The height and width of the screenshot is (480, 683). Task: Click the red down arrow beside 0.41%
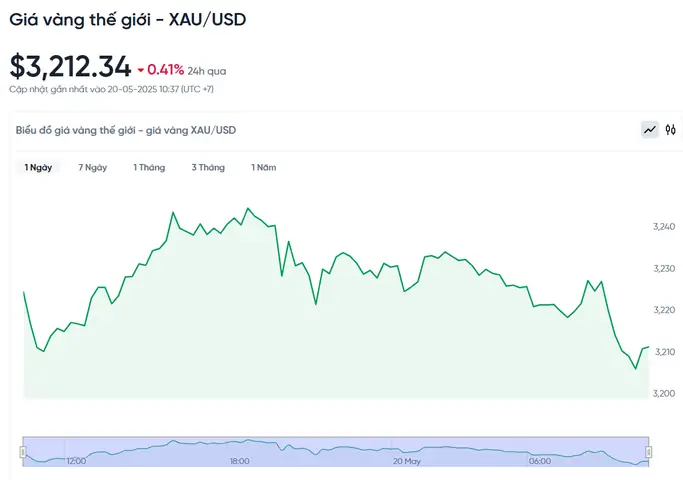coord(141,70)
